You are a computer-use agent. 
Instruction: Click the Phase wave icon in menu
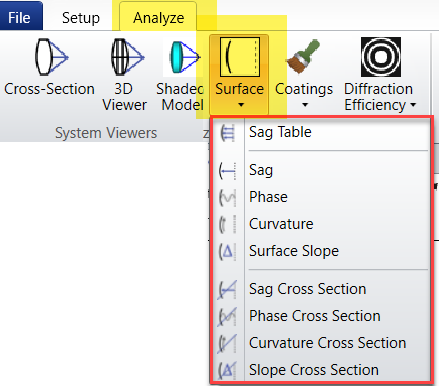click(x=228, y=197)
